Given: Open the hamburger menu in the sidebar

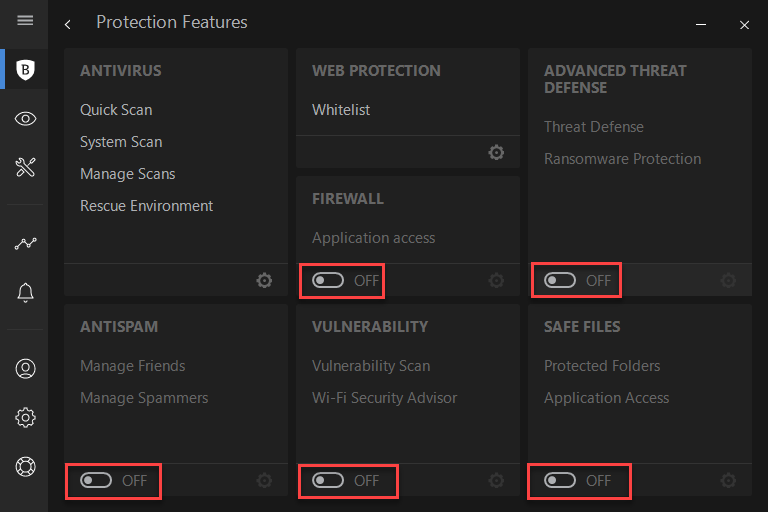Looking at the screenshot, I should click(25, 21).
